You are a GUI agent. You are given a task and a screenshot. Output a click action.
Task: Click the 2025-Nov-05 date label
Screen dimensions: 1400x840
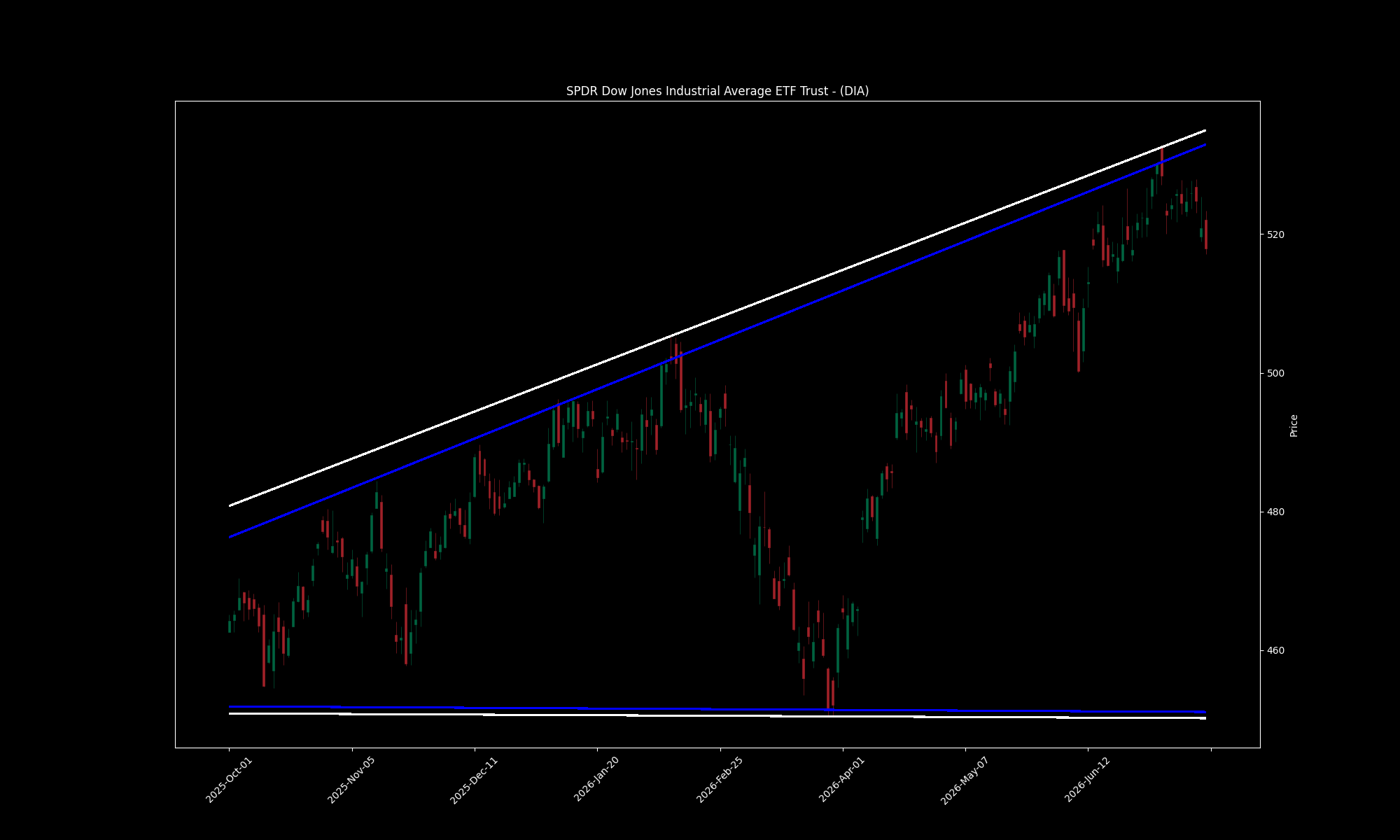351,780
